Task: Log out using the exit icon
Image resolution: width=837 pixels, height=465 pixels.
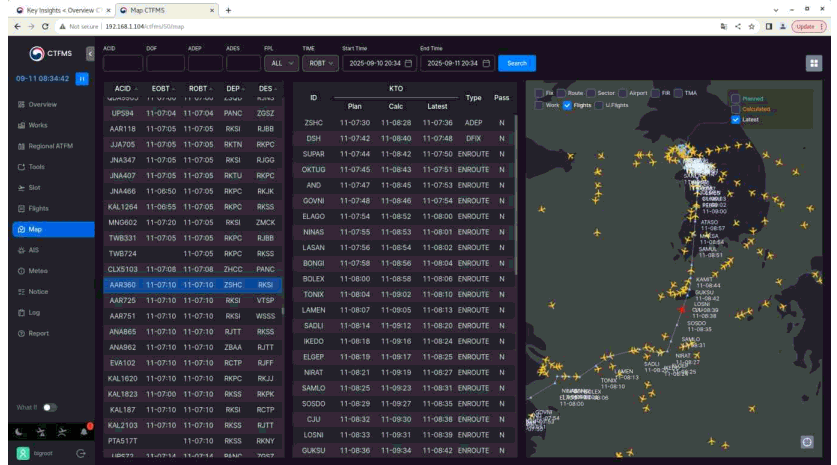Action: click(x=81, y=453)
